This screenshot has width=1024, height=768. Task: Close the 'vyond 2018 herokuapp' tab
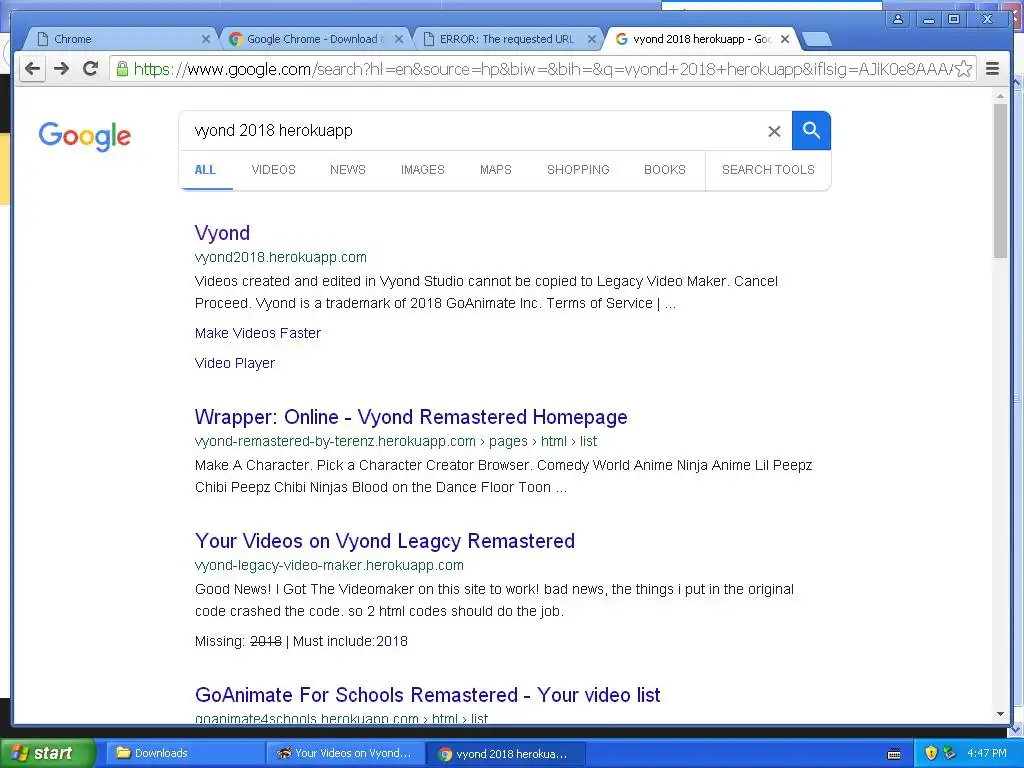(785, 39)
